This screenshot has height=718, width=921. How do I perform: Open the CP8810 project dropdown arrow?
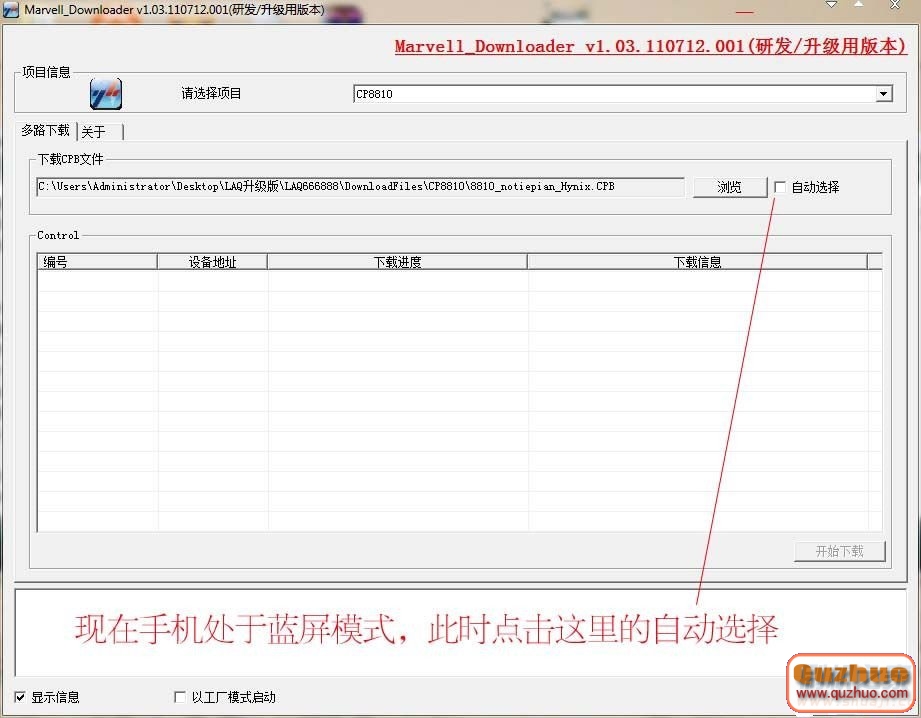click(883, 93)
